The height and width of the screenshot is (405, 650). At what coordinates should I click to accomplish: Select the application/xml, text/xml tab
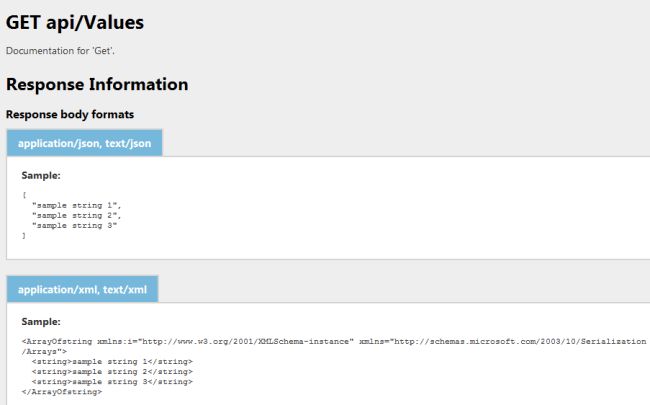82,289
